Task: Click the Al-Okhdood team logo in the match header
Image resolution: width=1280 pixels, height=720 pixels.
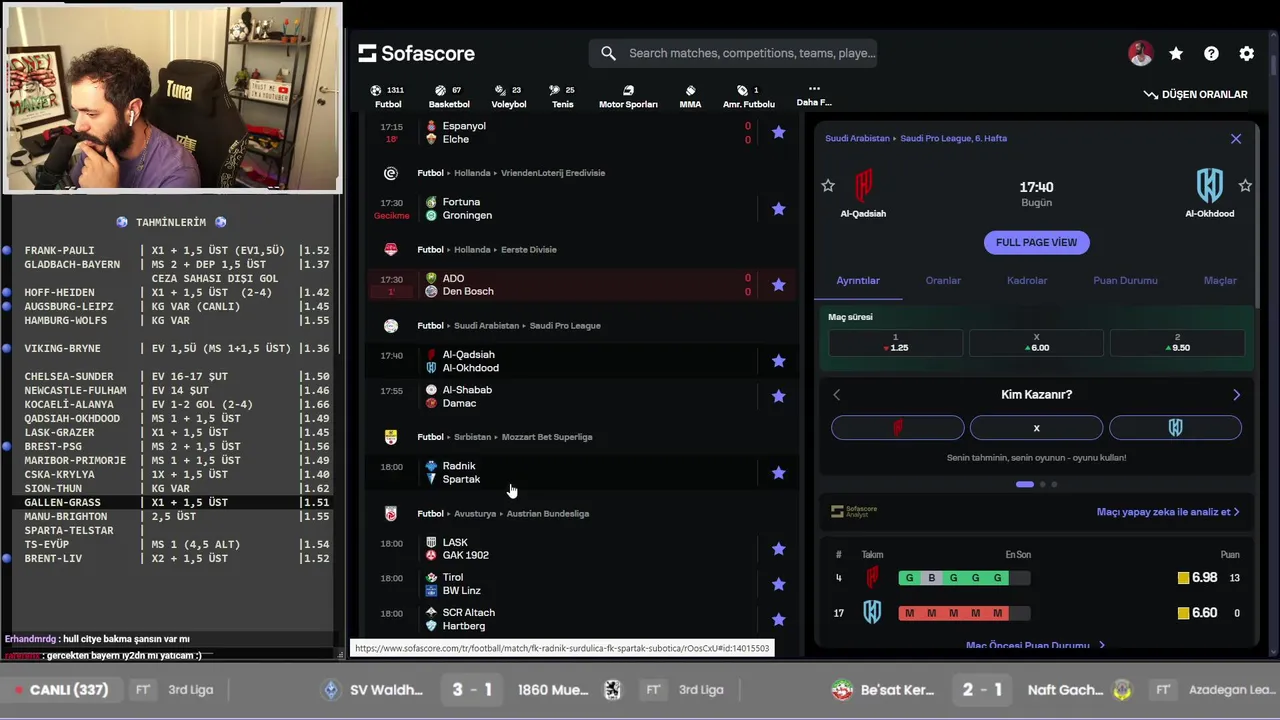Action: tap(1210, 186)
